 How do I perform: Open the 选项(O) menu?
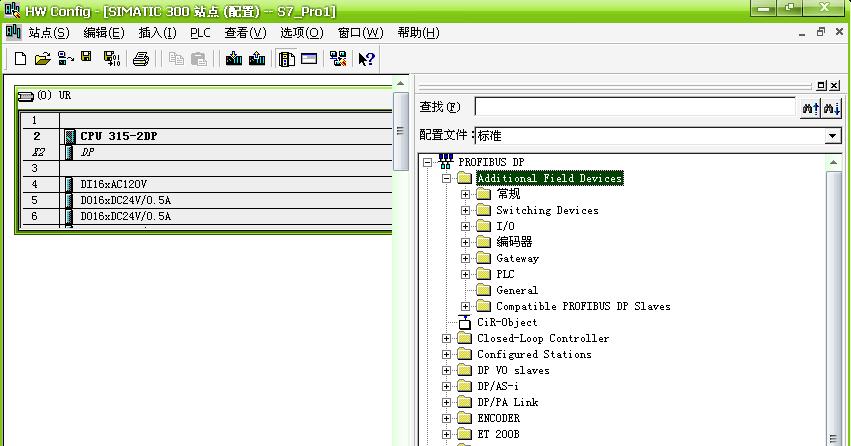pyautogui.click(x=302, y=33)
